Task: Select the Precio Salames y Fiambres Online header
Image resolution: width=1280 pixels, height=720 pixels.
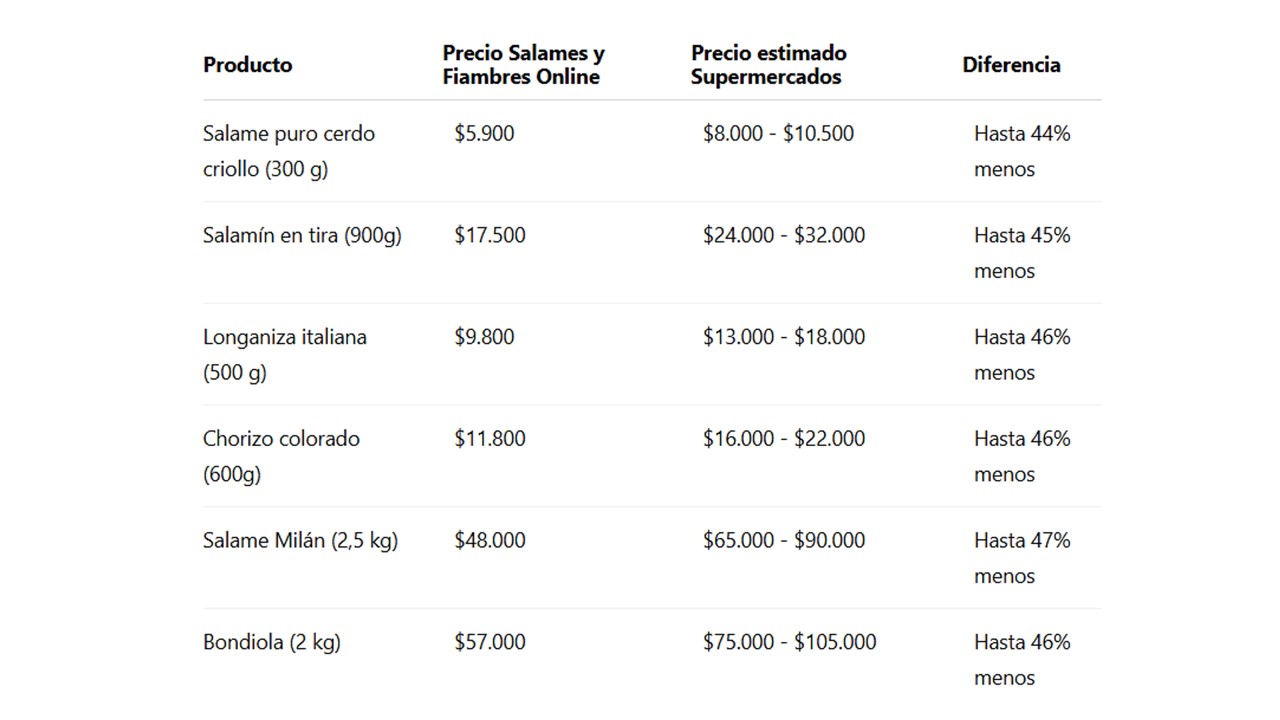Action: (524, 65)
